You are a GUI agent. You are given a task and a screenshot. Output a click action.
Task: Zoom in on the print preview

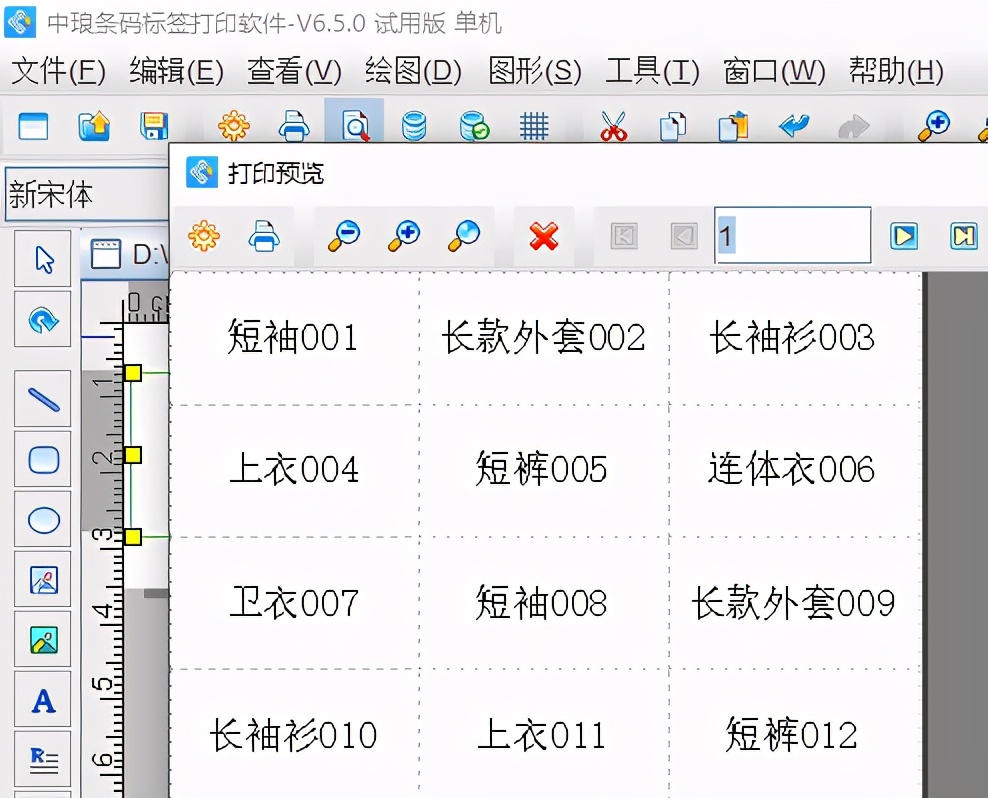click(x=401, y=237)
